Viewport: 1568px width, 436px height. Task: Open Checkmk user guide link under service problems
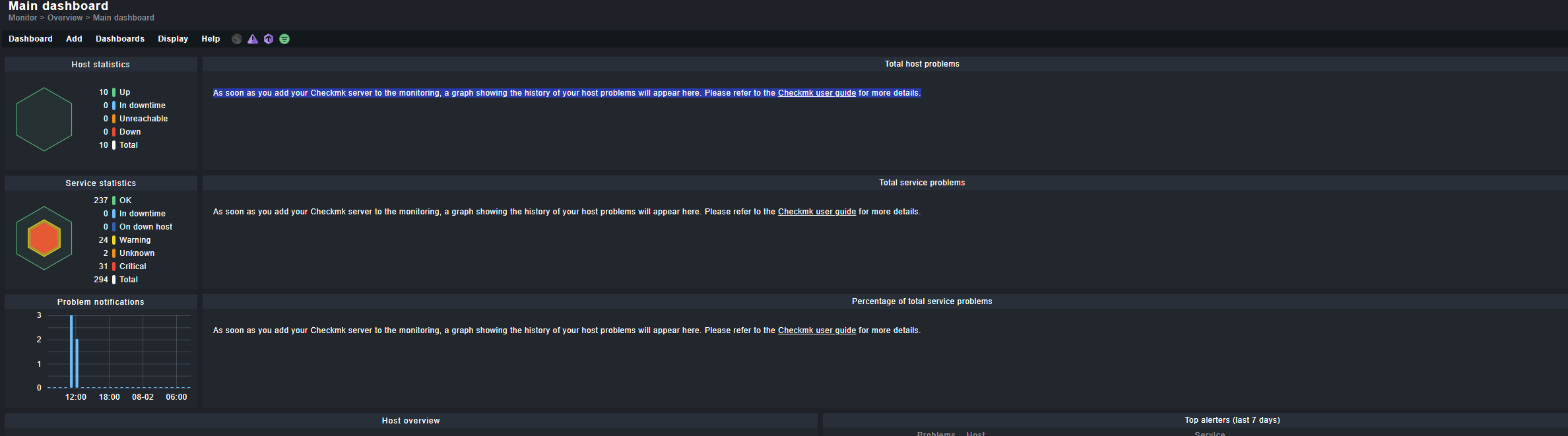point(817,212)
